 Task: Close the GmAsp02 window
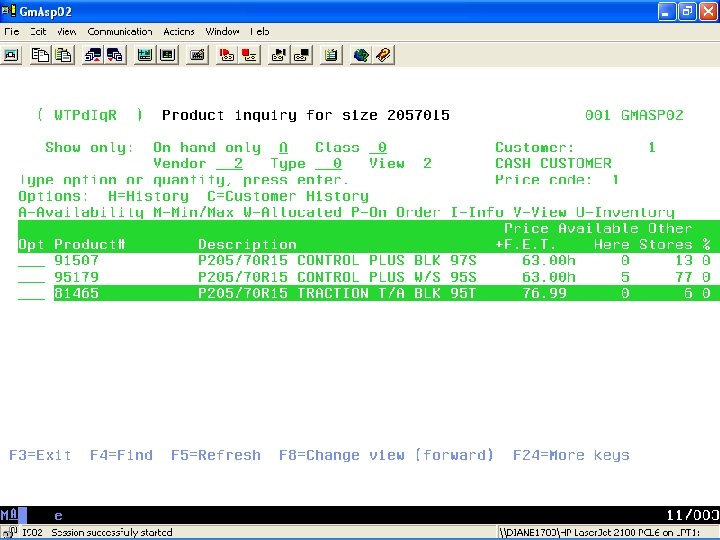point(709,11)
